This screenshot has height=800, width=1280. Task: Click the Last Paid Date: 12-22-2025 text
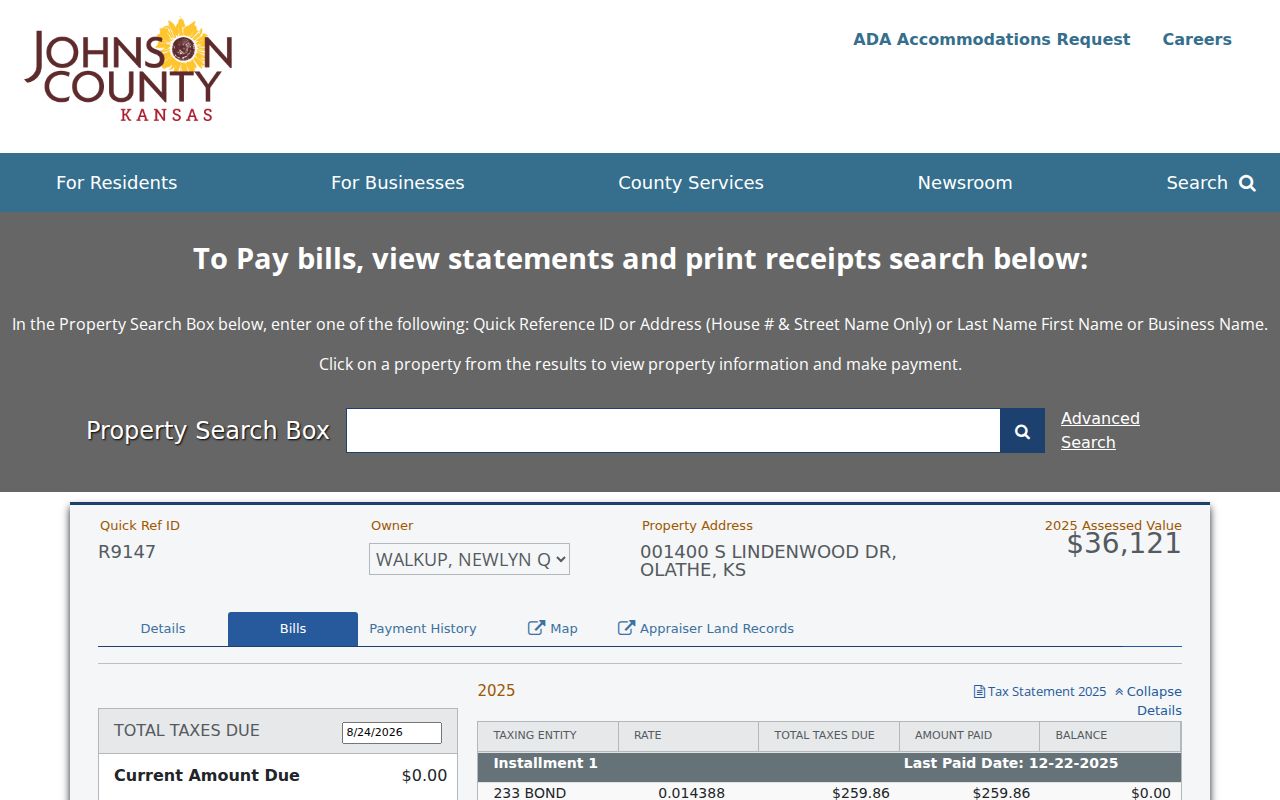click(1011, 763)
